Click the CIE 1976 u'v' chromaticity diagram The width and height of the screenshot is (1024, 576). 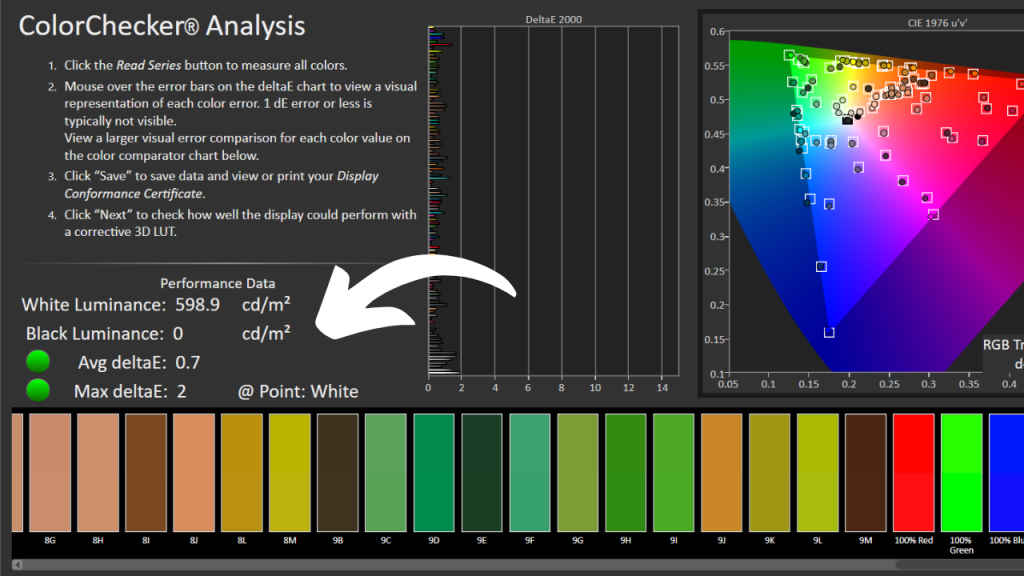pos(876,202)
